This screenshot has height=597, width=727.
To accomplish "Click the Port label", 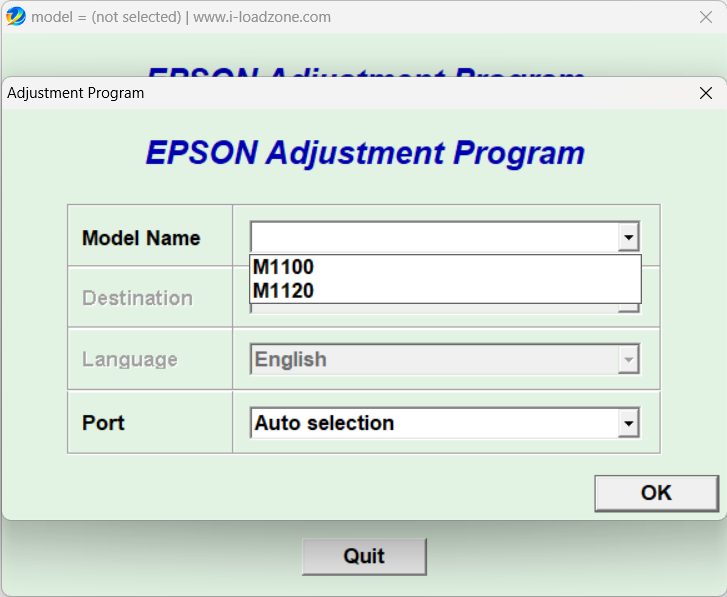I will tap(103, 423).
